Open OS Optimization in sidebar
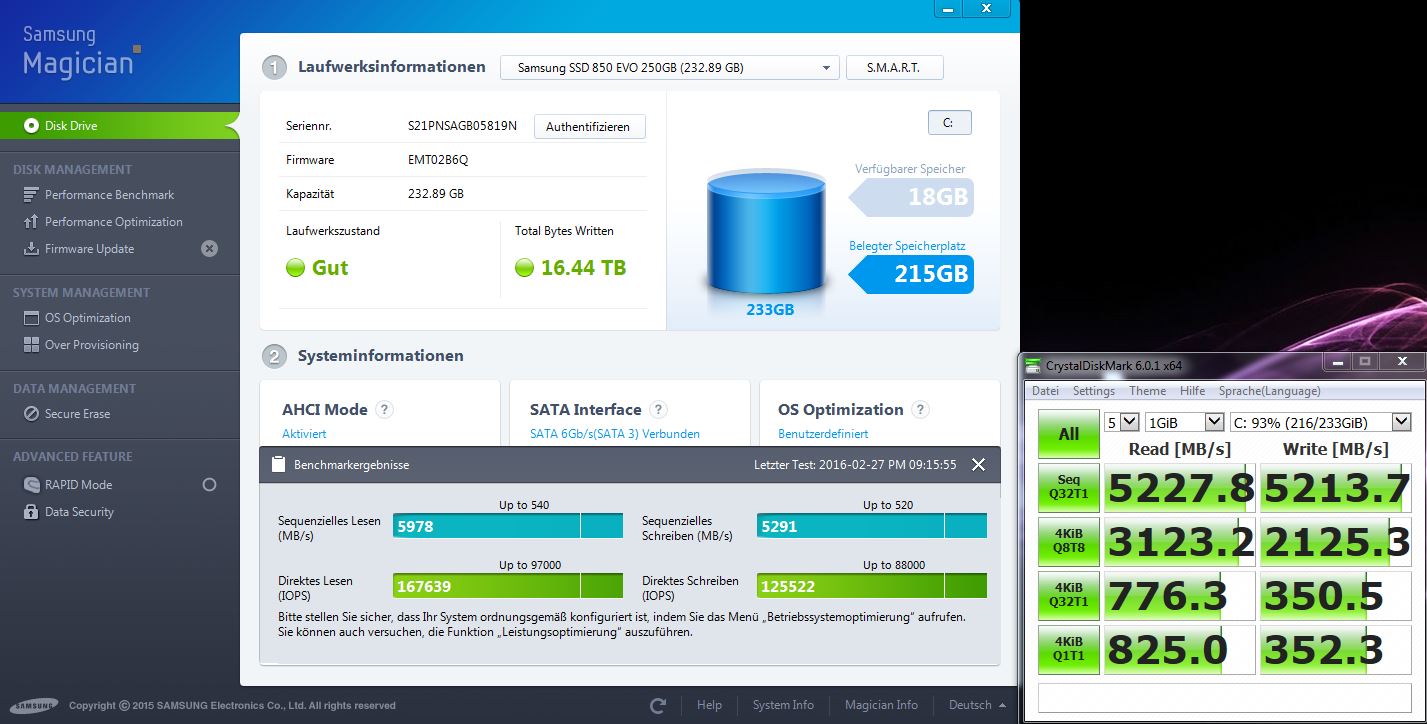The width and height of the screenshot is (1427, 724). (x=87, y=318)
